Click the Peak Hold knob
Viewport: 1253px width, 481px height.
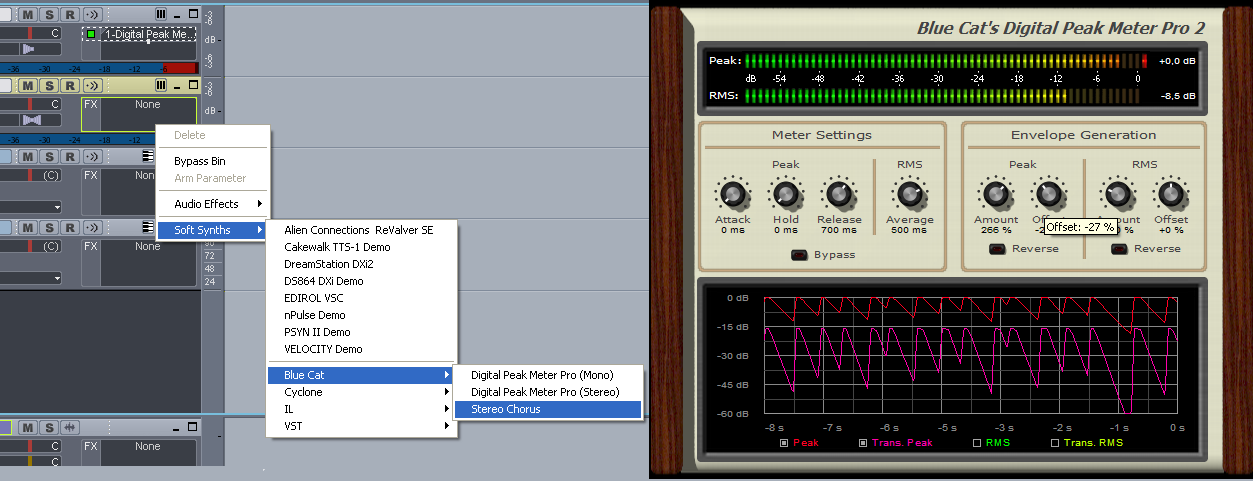[785, 194]
